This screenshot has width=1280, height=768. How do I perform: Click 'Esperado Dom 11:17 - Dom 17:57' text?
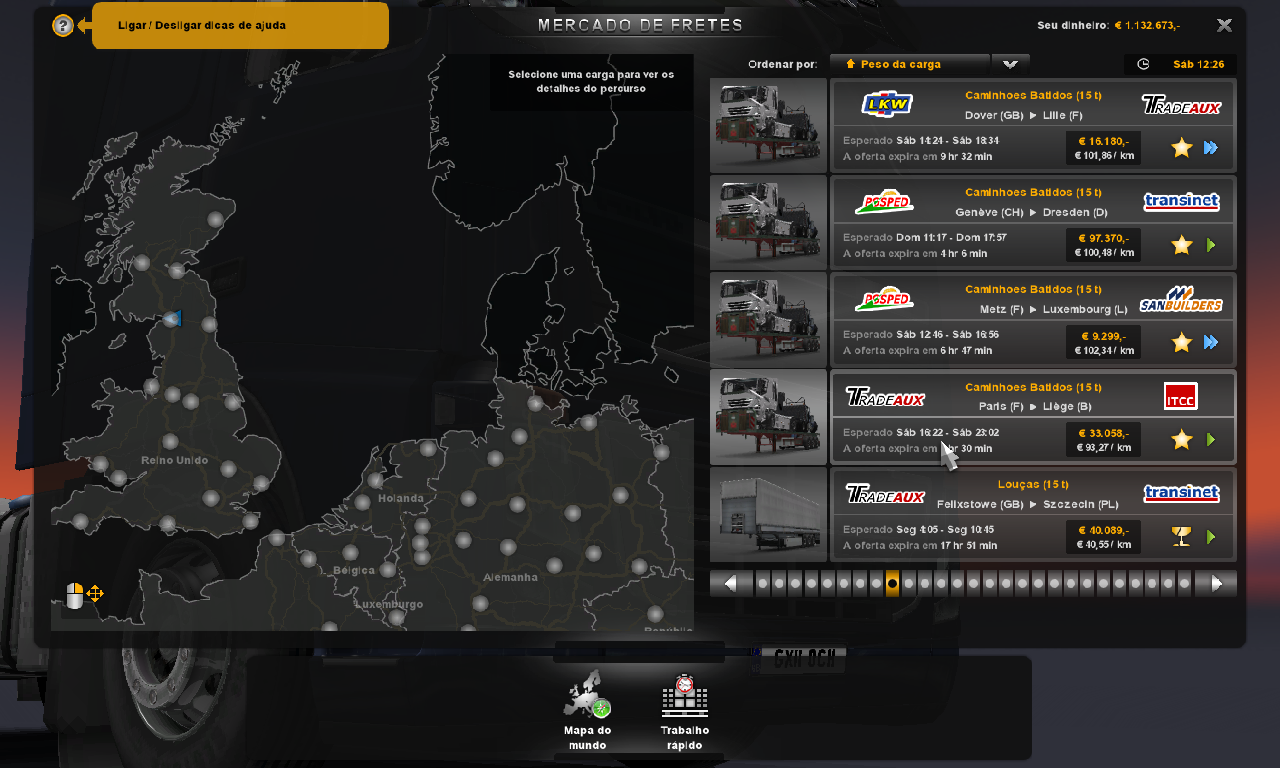coord(925,238)
